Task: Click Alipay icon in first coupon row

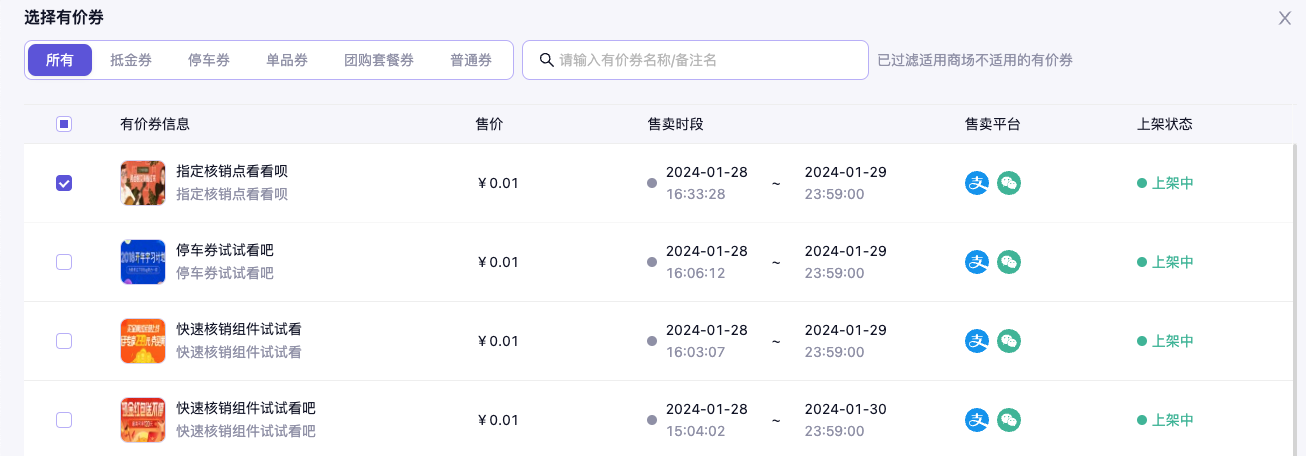Action: point(976,183)
